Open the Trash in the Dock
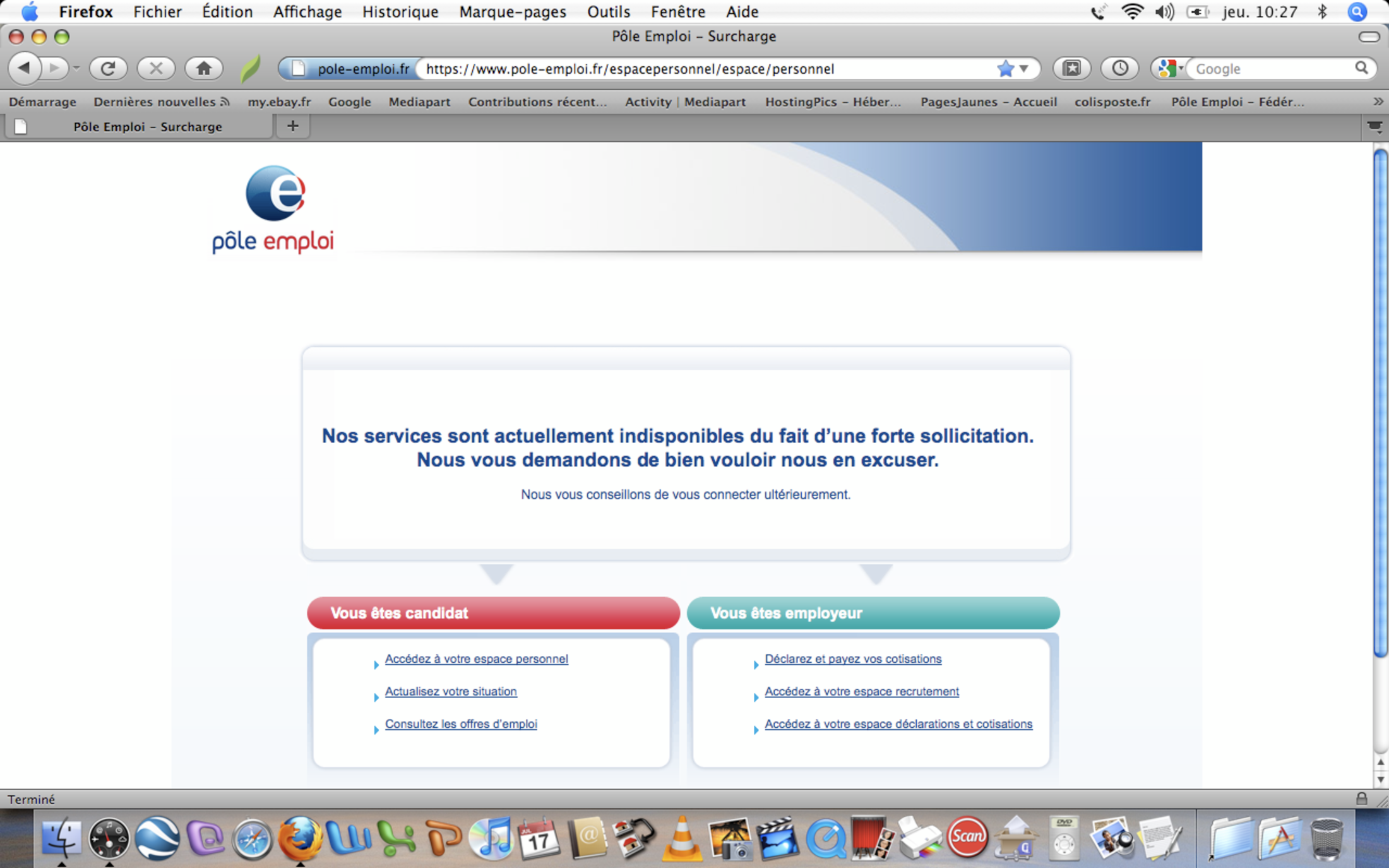Screen dimensions: 1389x868 click(x=1326, y=838)
